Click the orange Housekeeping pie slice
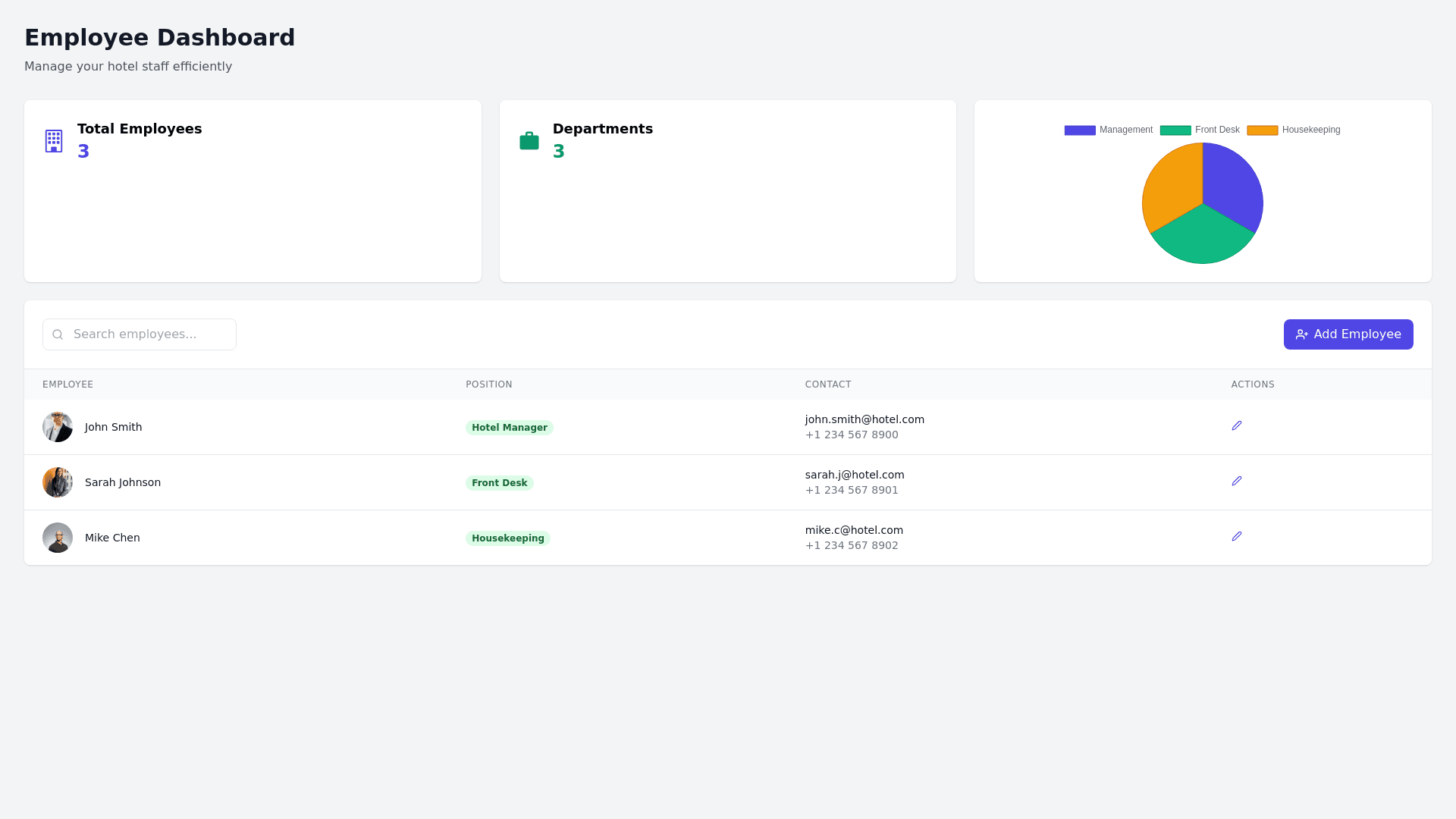 pos(1172,186)
